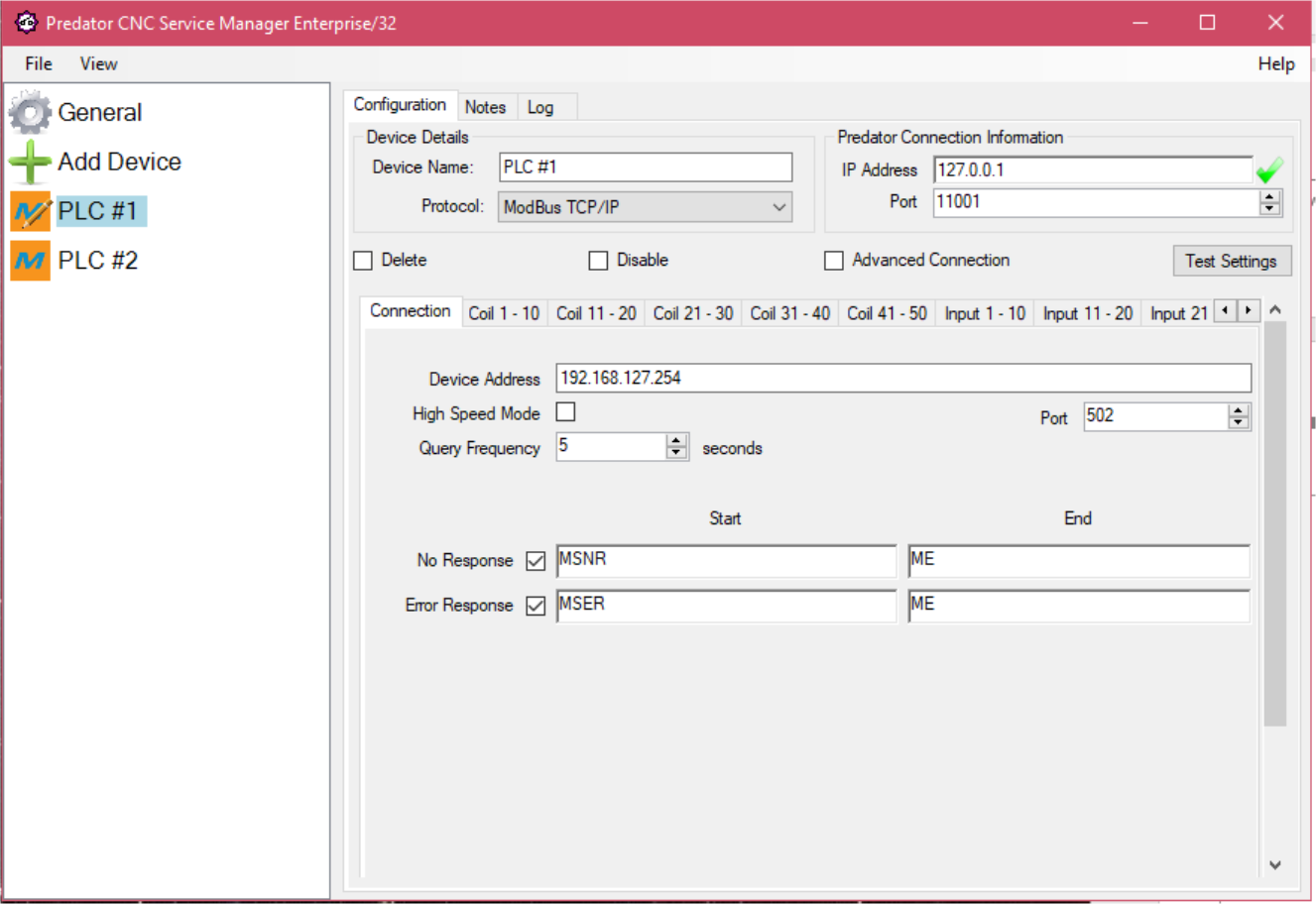Click the Predator app icon in title bar
The image size is (1316, 904).
point(26,23)
